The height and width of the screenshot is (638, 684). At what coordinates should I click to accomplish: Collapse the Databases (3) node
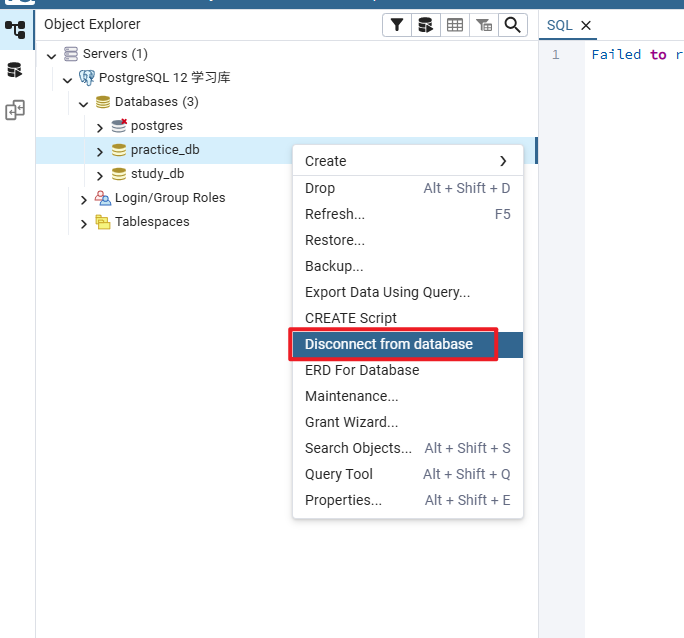pyautogui.click(x=83, y=104)
